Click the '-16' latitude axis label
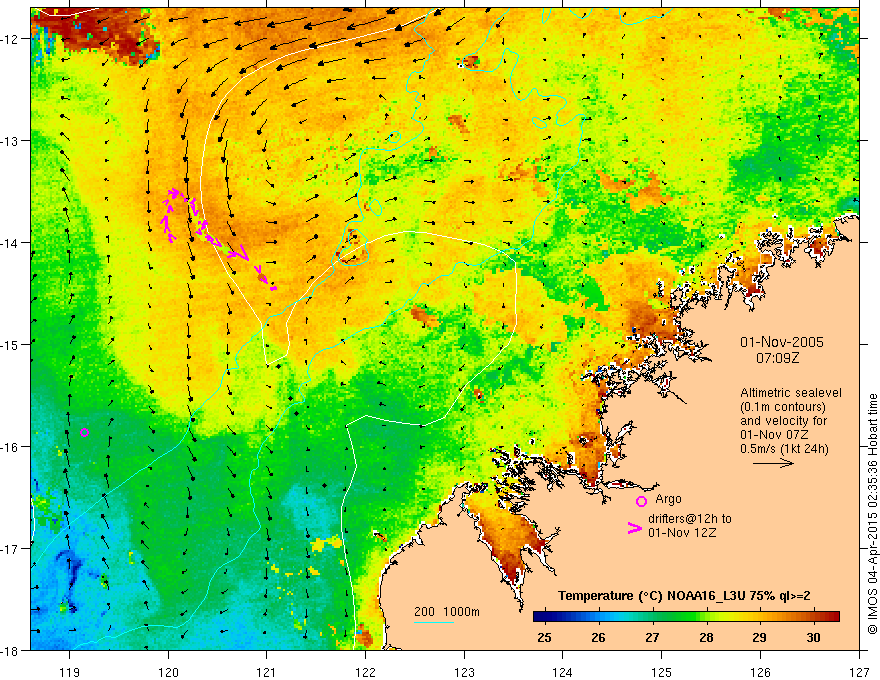 11,447
